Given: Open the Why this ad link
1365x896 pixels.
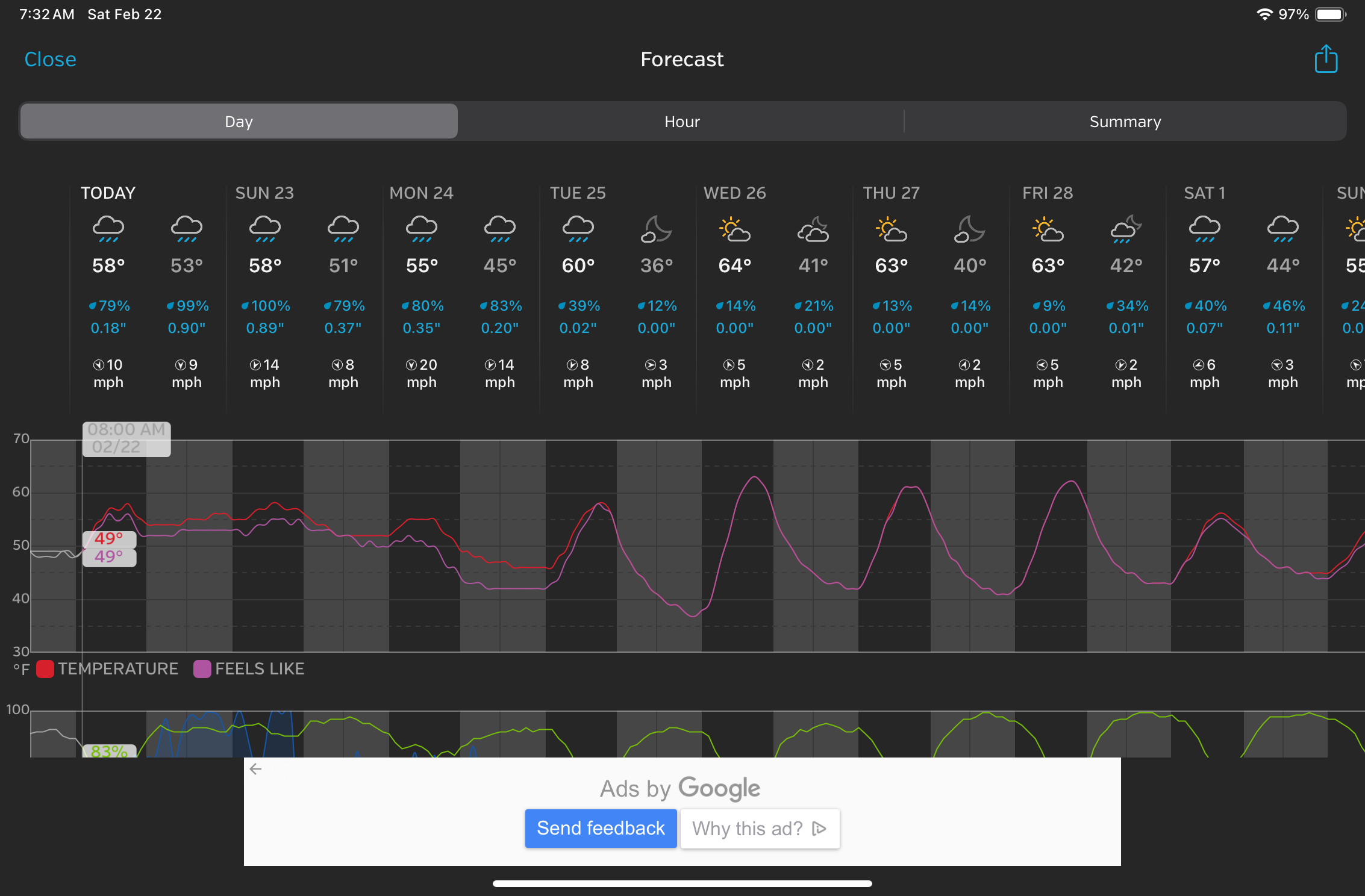Looking at the screenshot, I should [x=747, y=829].
